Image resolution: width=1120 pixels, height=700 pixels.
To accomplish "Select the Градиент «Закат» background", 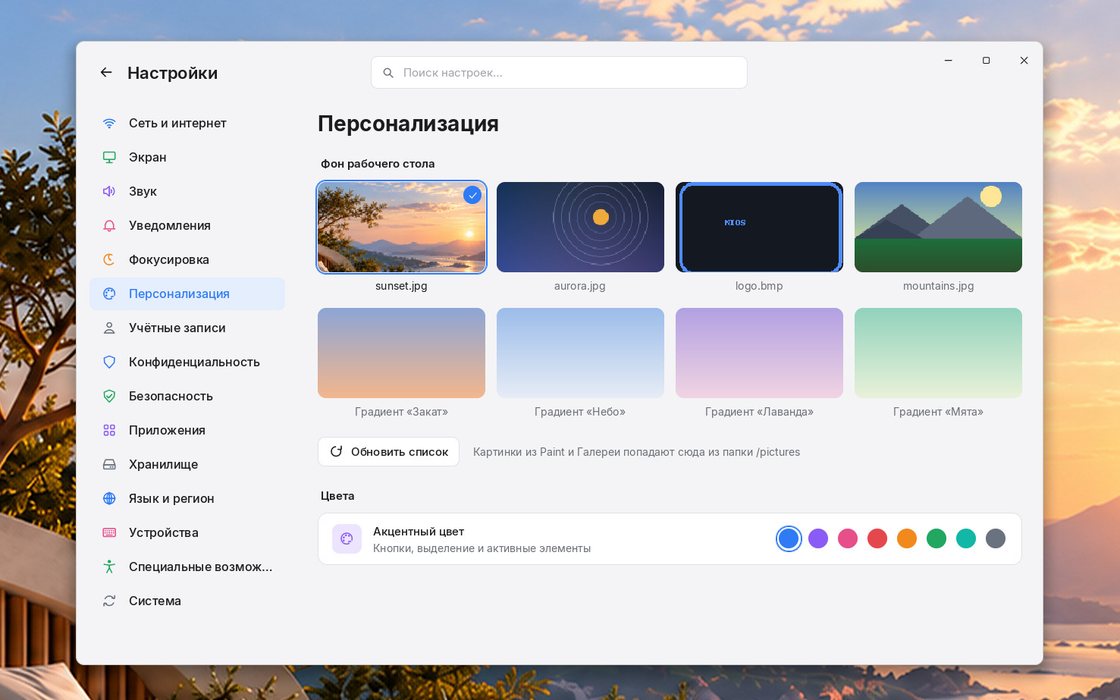I will (401, 353).
